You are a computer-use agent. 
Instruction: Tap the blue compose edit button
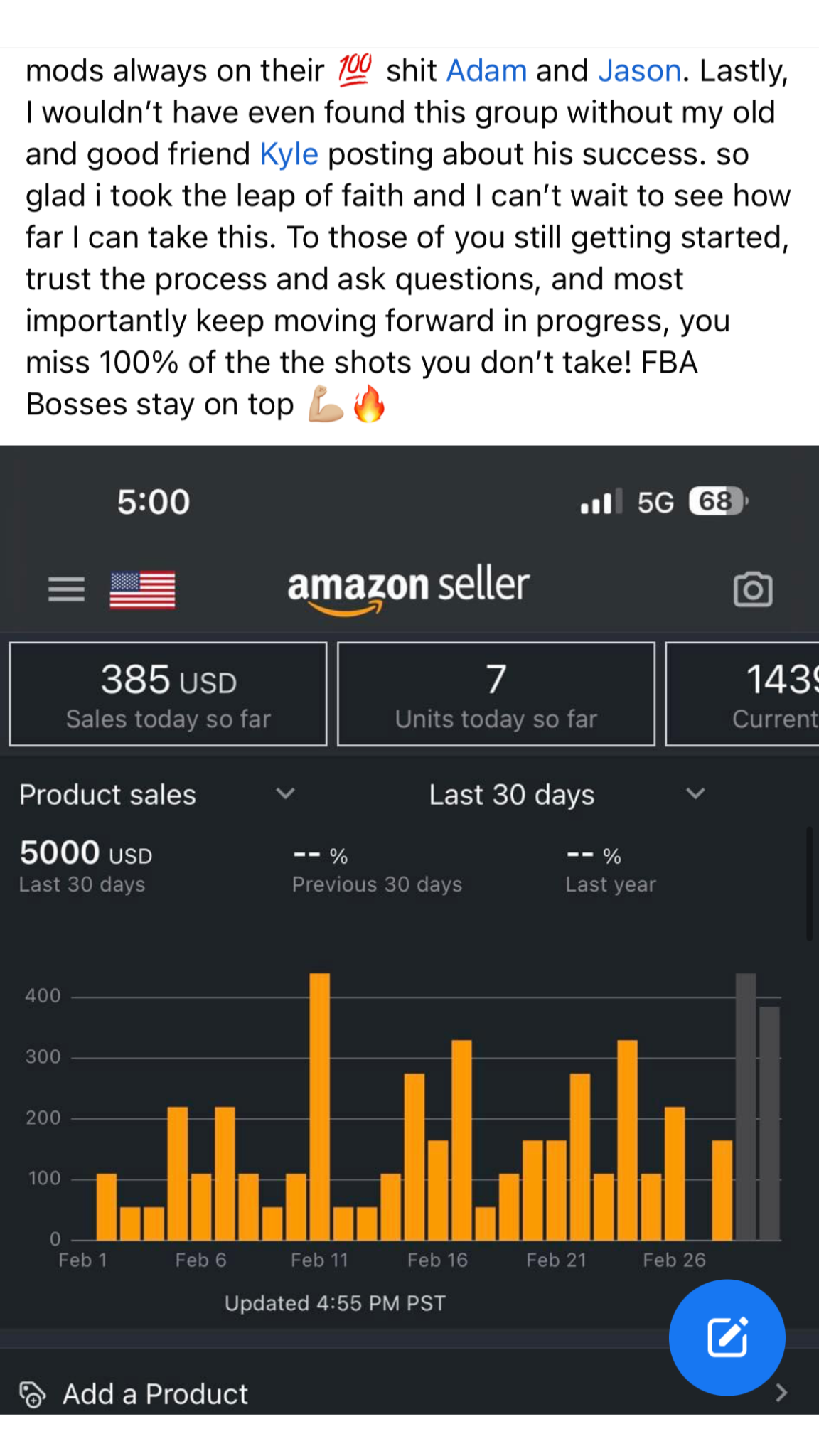click(x=727, y=1337)
